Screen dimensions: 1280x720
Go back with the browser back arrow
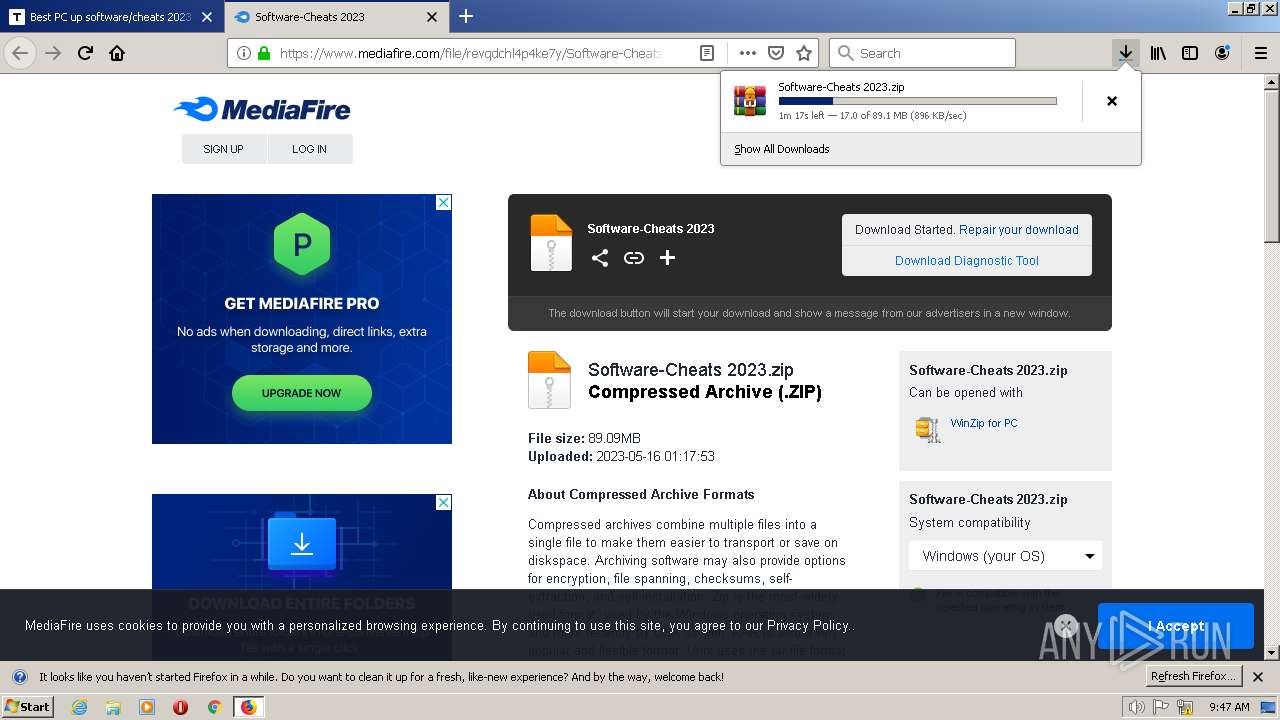(20, 53)
